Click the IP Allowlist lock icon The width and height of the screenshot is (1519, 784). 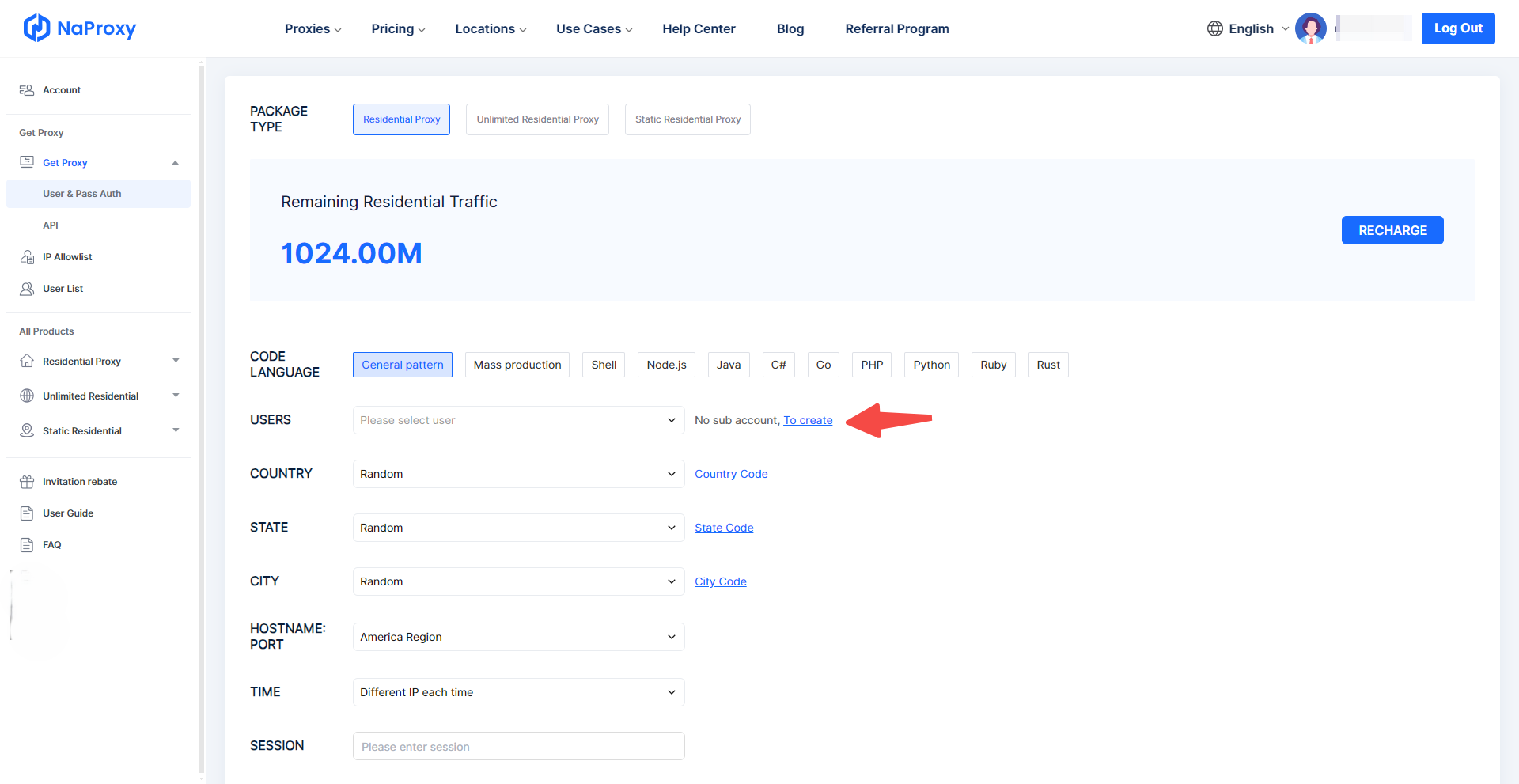(x=27, y=257)
